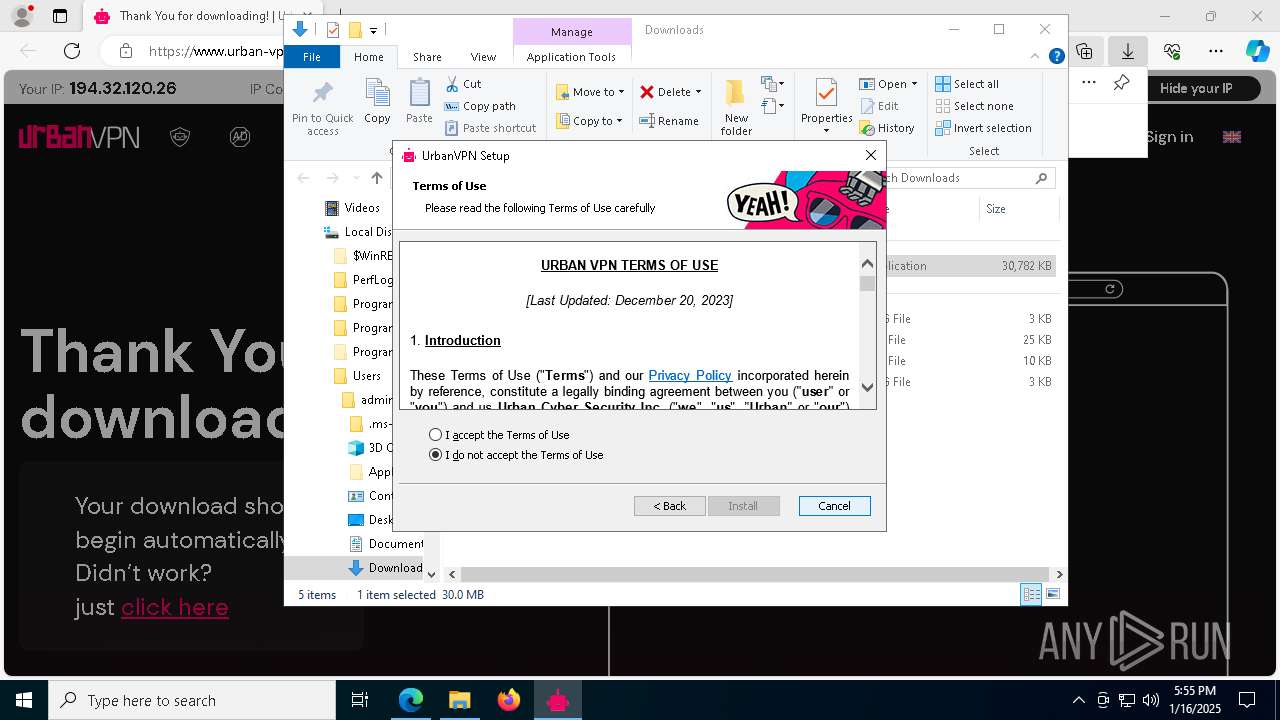The width and height of the screenshot is (1280, 720).
Task: Click the Paste icon in ribbon
Action: [x=419, y=102]
